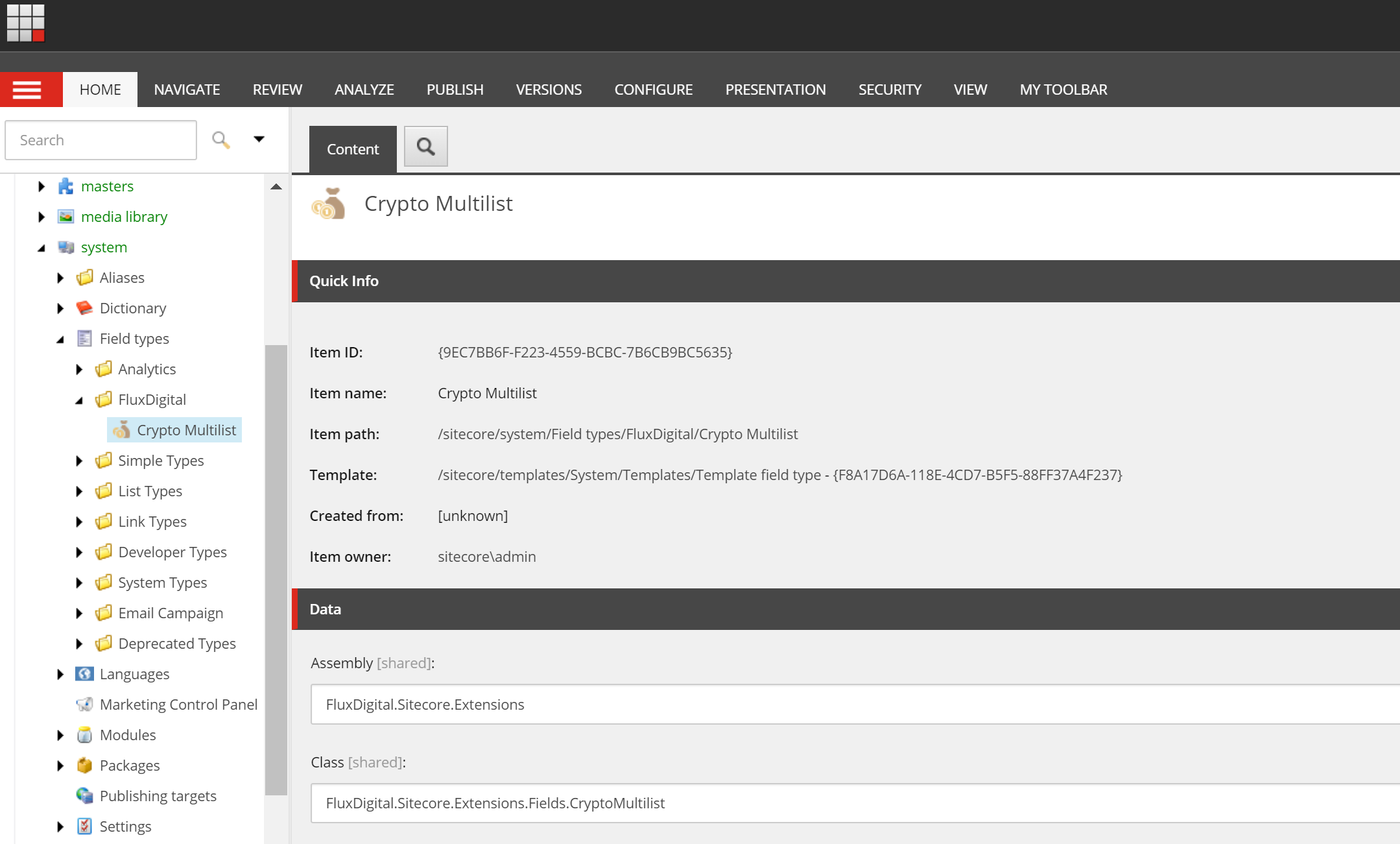
Task: Click the Simple Types folder icon
Action: tap(104, 461)
